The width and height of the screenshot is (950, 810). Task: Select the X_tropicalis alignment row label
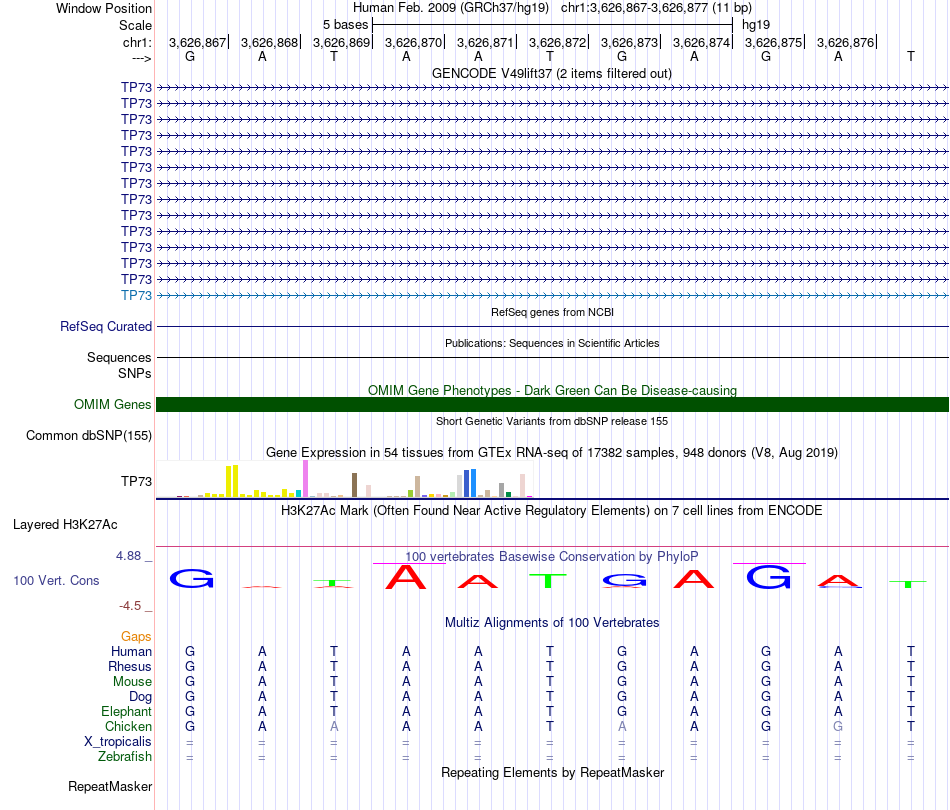coord(118,742)
